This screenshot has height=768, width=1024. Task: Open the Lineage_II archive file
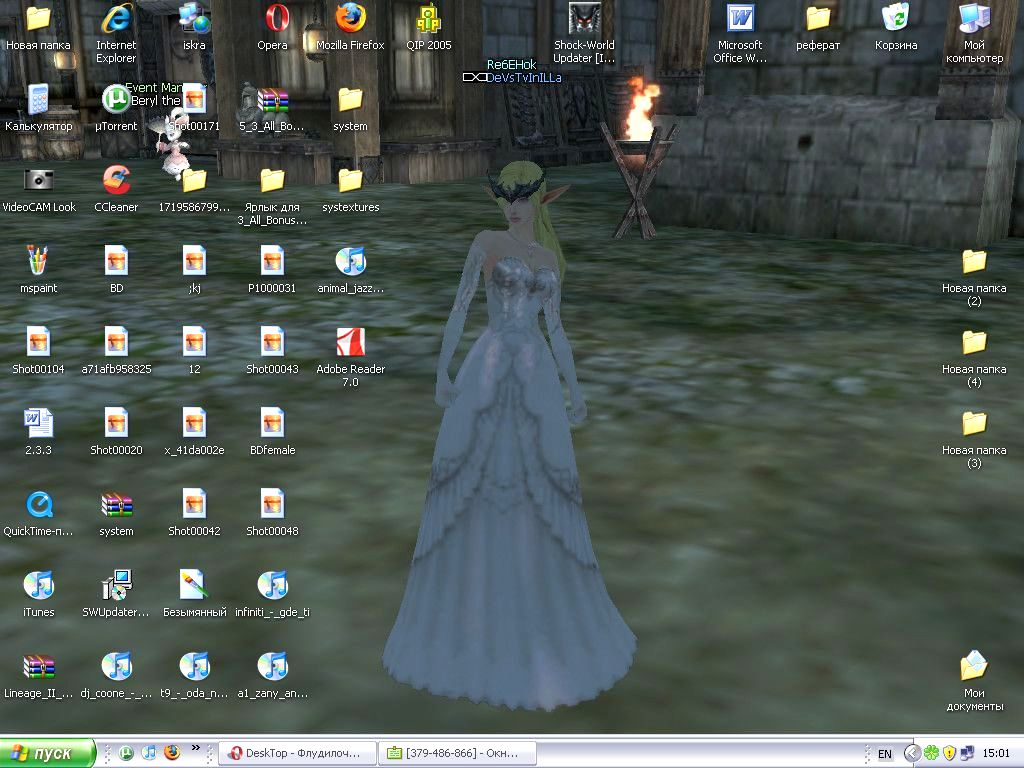click(39, 667)
